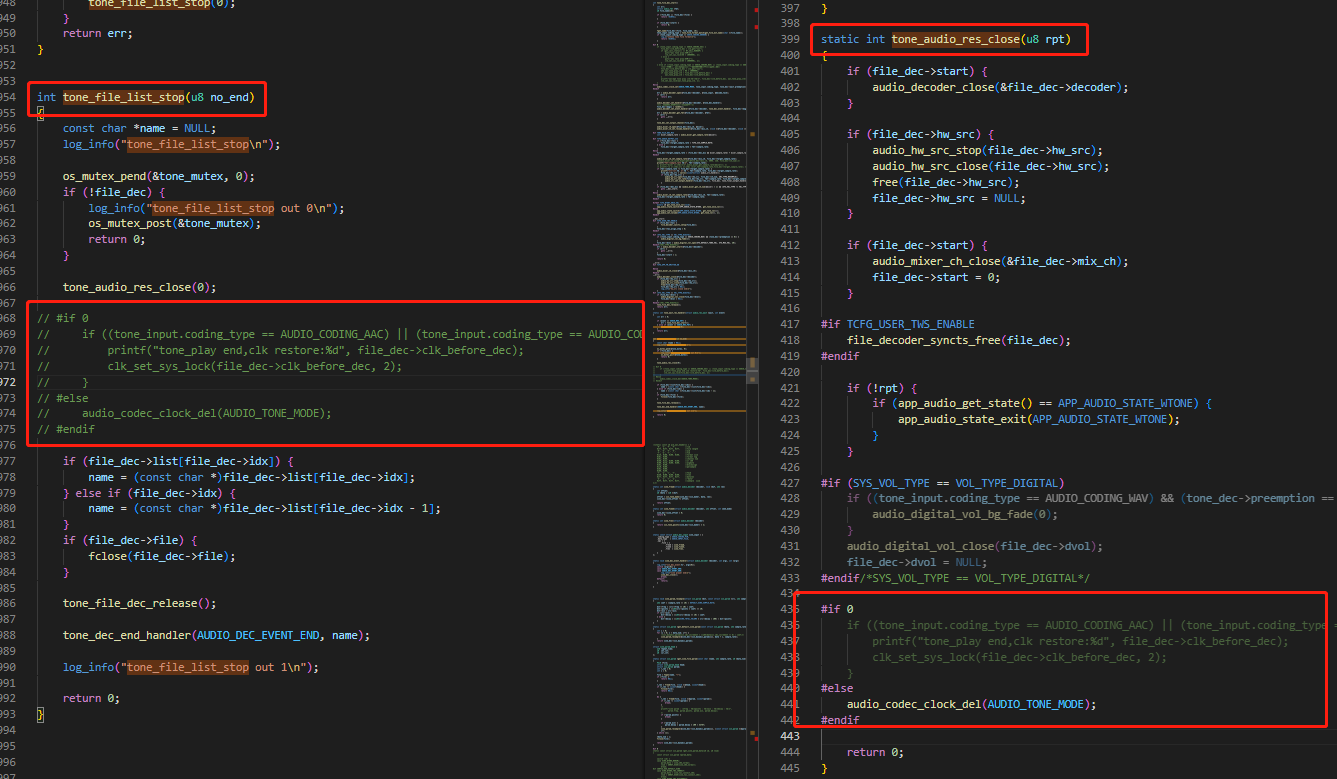Image resolution: width=1337 pixels, height=779 pixels.
Task: Click the commented-out '// #if 0' line
Action: 63,318
